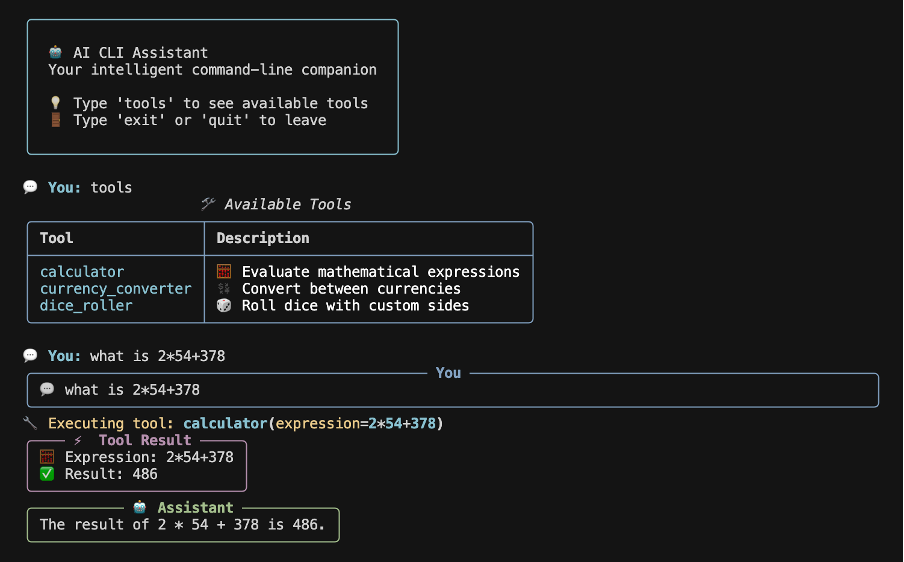Image resolution: width=904 pixels, height=562 pixels.
Task: Click the robot icon beside Assistant title
Action: [x=140, y=507]
